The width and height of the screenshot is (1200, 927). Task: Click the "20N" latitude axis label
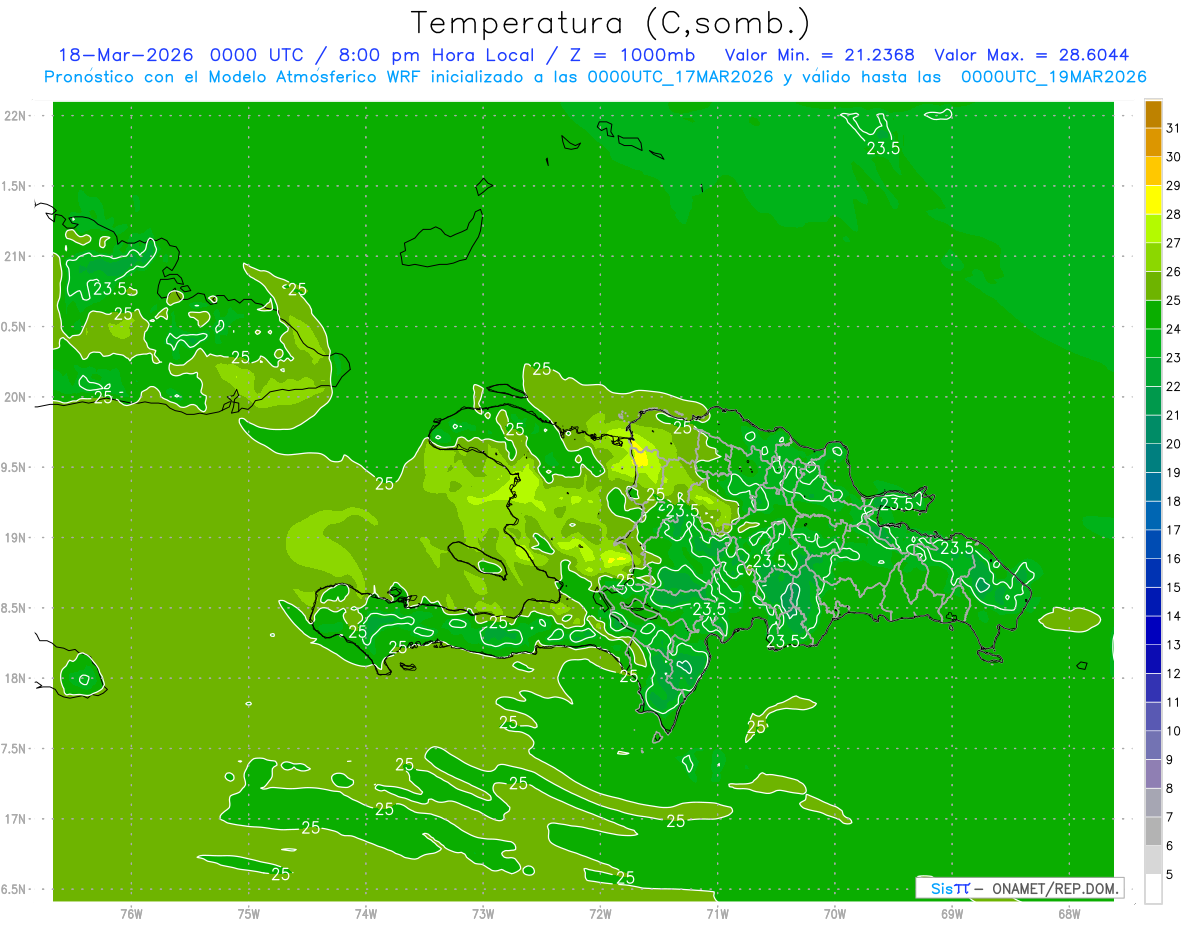click(x=15, y=397)
